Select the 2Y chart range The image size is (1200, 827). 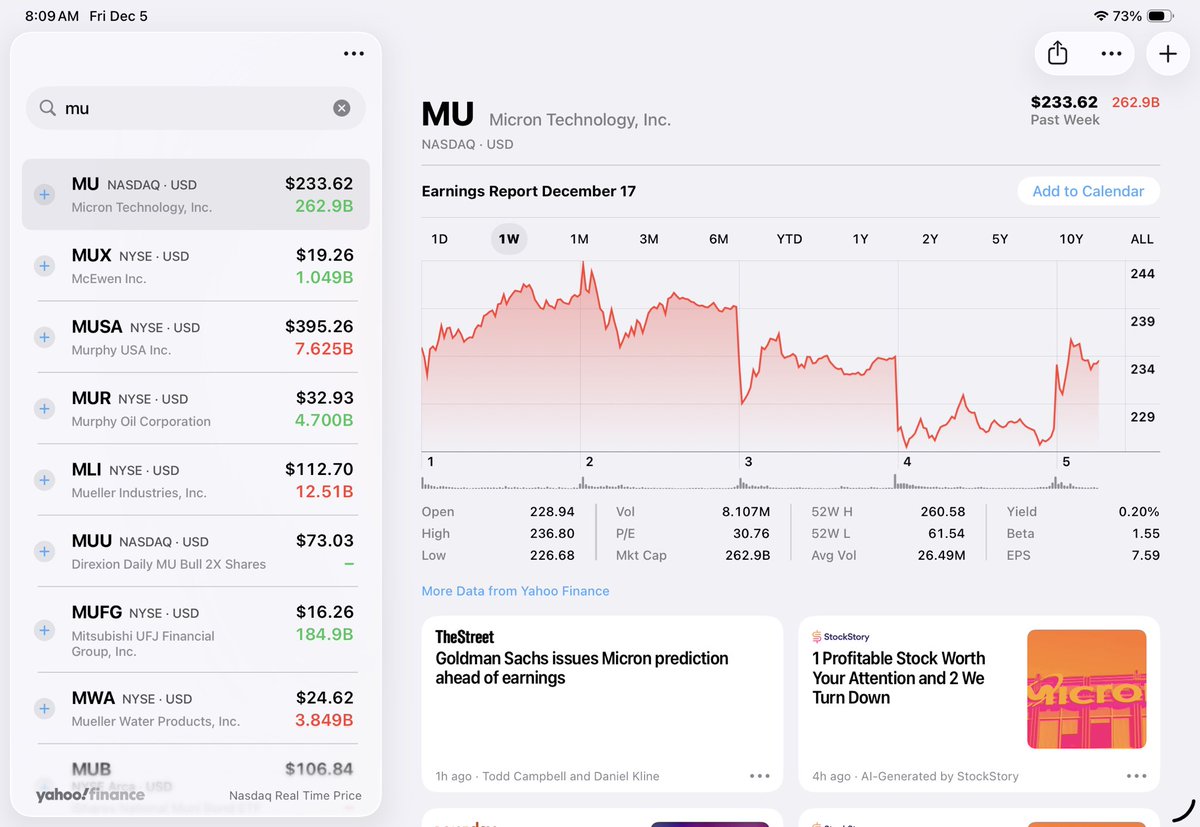(930, 239)
